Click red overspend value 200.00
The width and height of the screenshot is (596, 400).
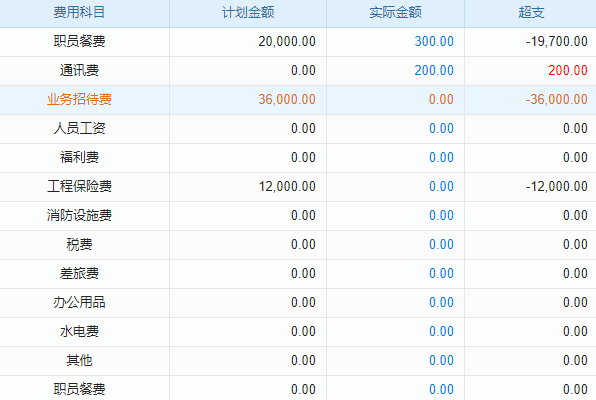click(x=568, y=70)
